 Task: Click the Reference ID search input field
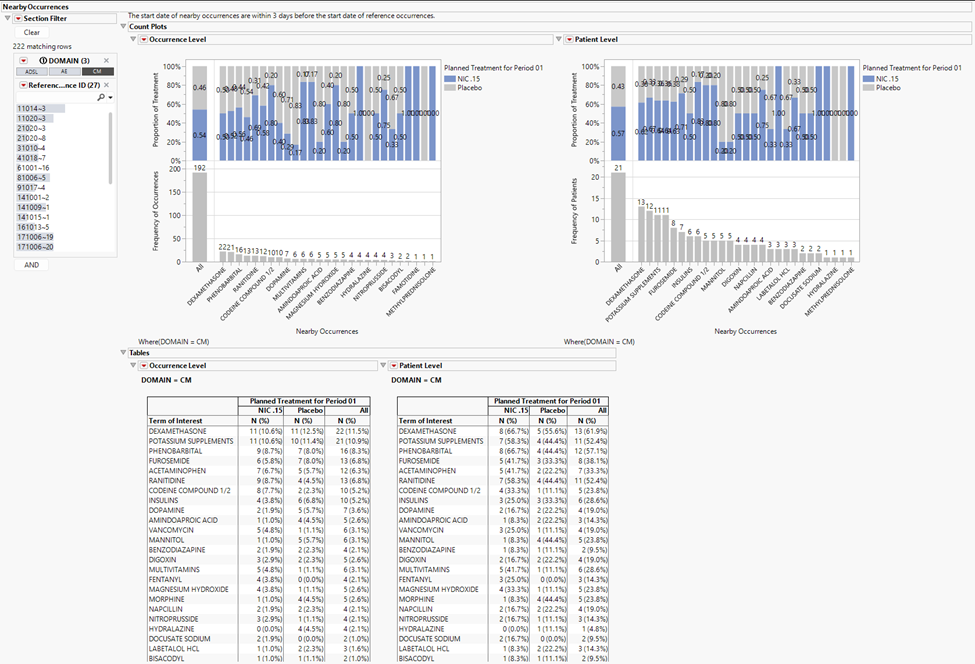55,98
